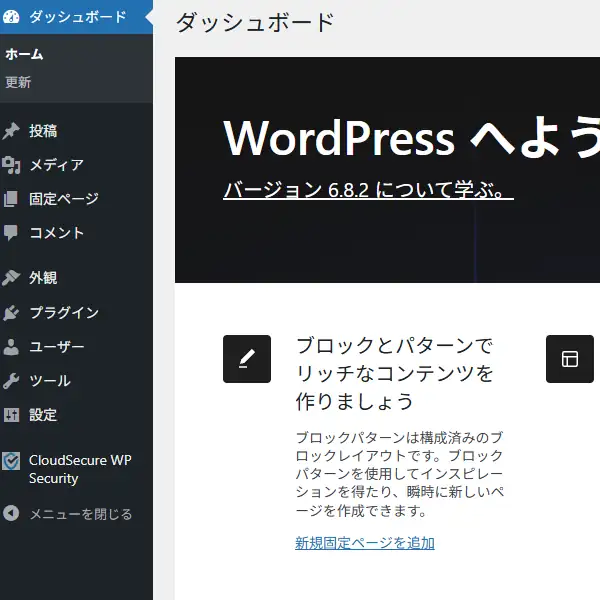Viewport: 600px width, 600px height.
Task: Open the 更新 submenu item
Action: [18, 82]
